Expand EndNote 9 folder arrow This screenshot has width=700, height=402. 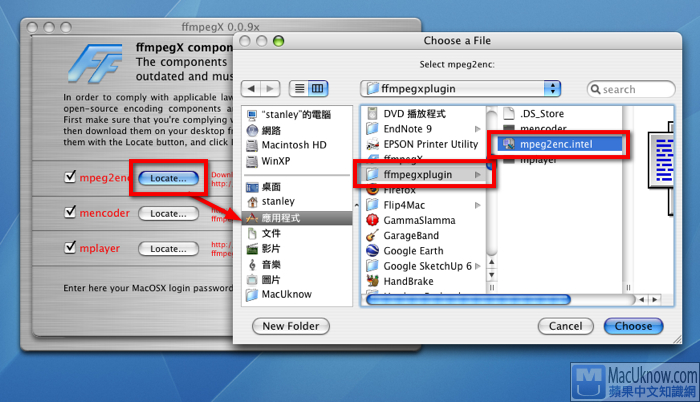(x=478, y=129)
